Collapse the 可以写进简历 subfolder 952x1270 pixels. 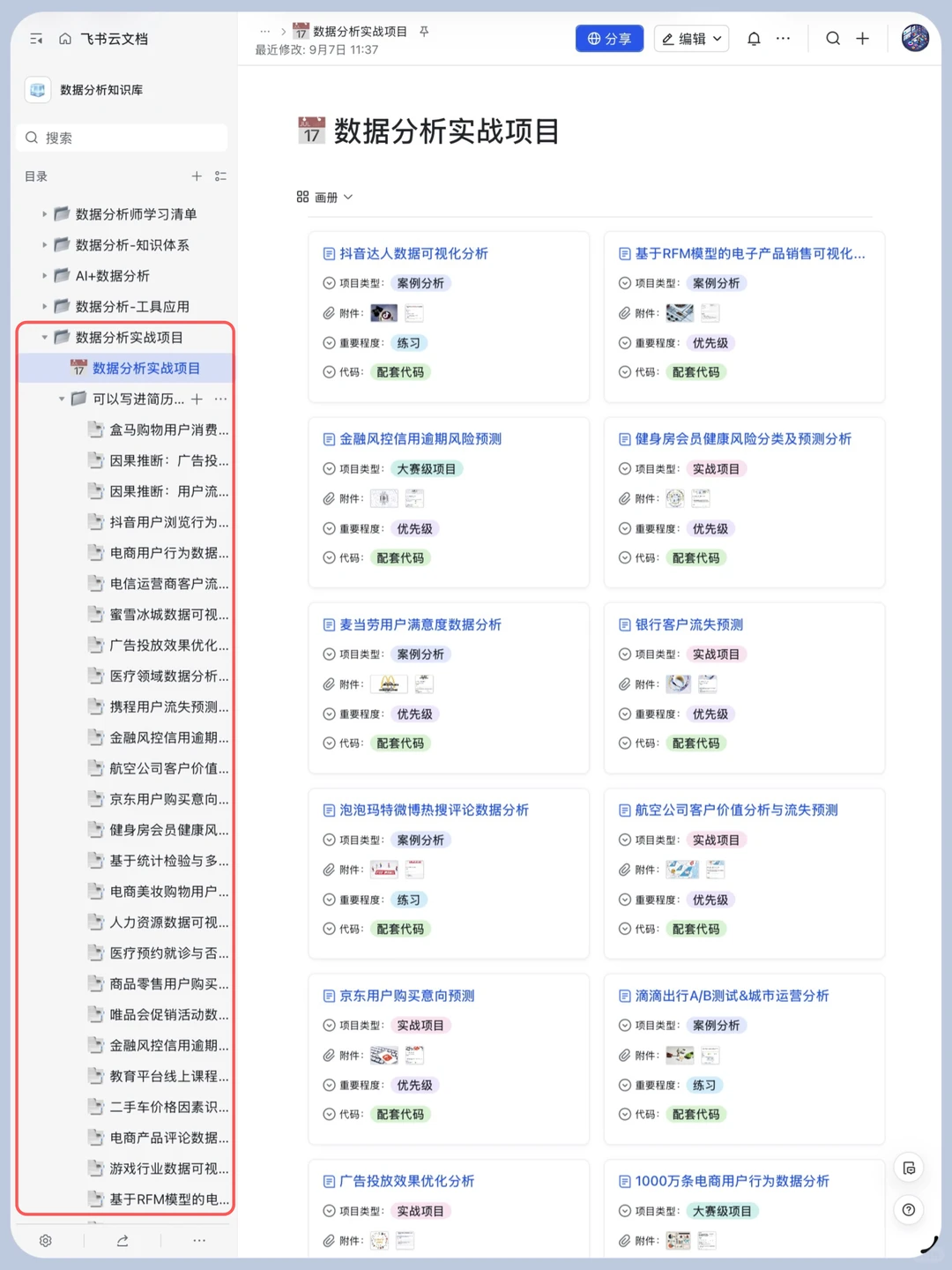coord(62,399)
